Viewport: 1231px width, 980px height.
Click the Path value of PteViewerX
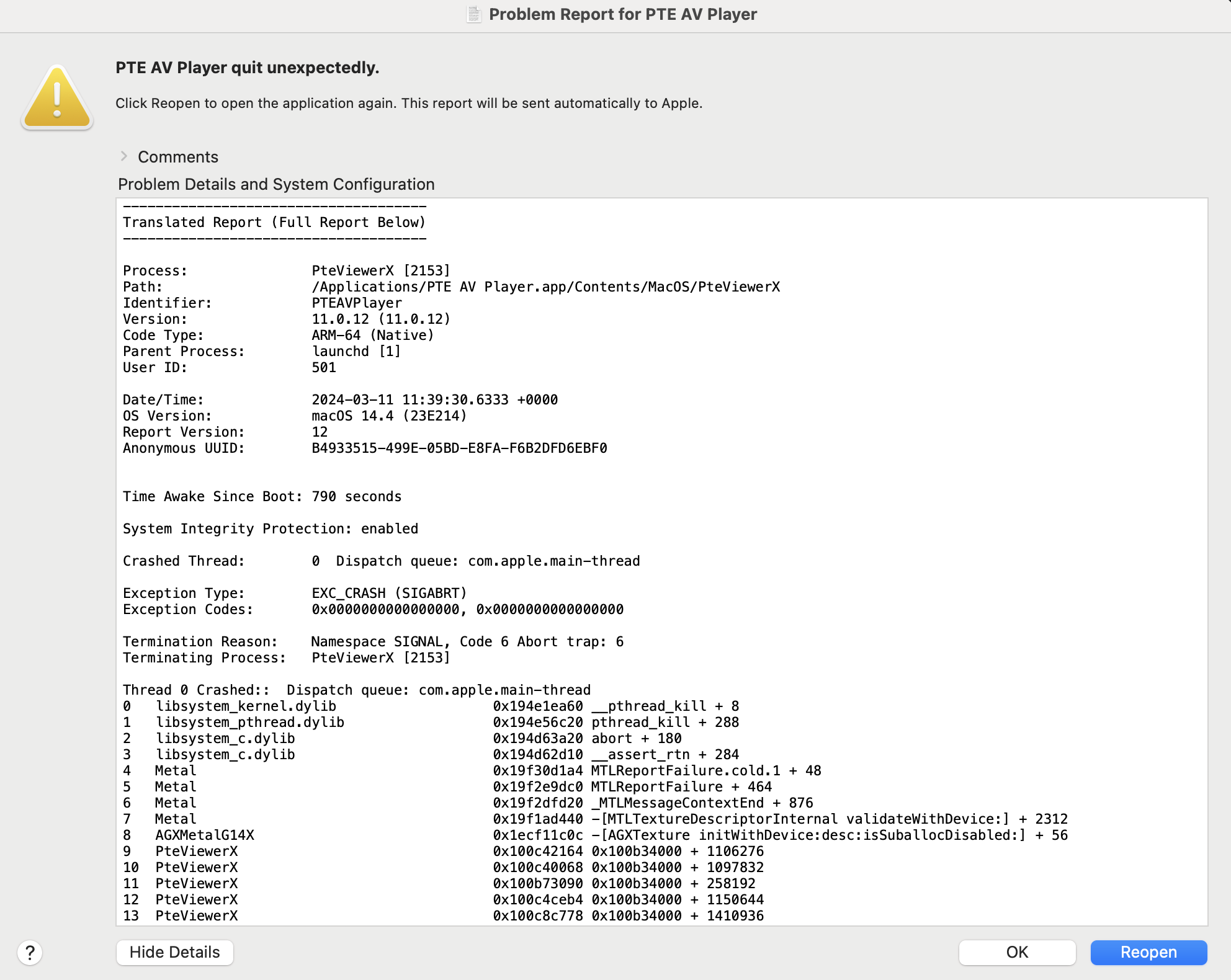coord(545,287)
